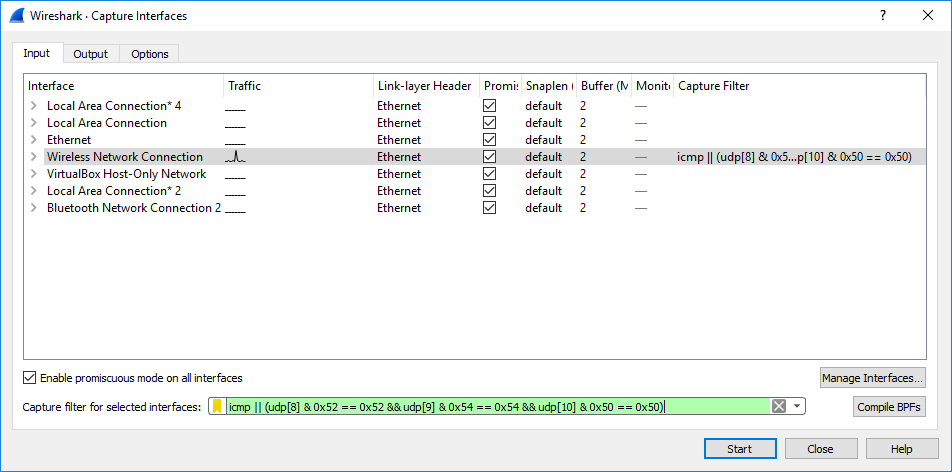Sort by the Interface column header
The height and width of the screenshot is (472, 952).
124,86
